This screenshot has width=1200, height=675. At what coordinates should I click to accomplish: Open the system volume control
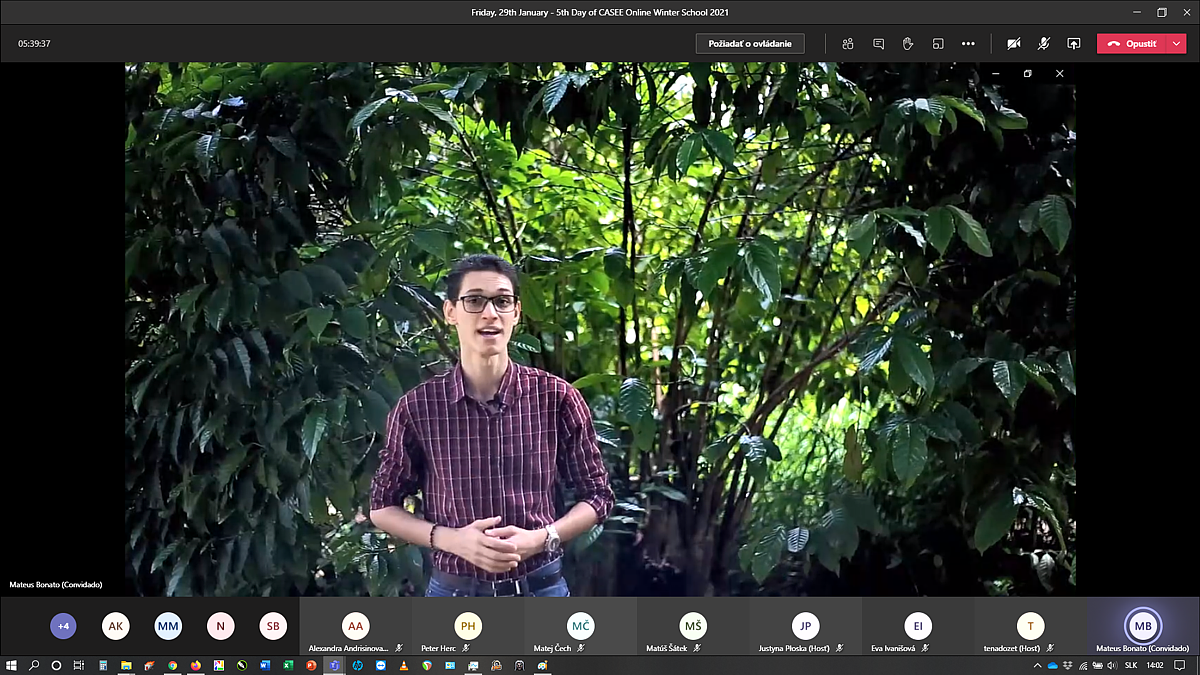point(1111,665)
